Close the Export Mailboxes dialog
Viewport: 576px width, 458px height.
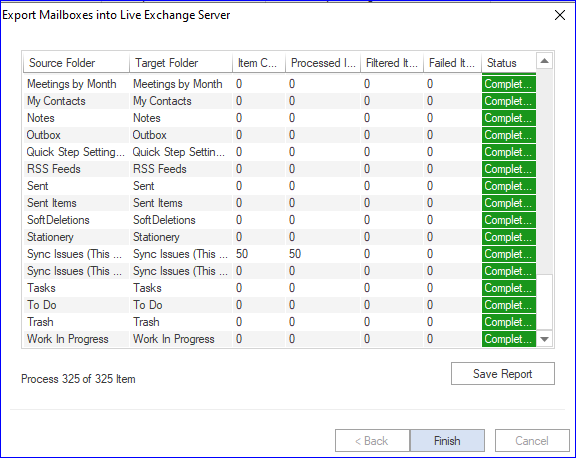pyautogui.click(x=560, y=15)
